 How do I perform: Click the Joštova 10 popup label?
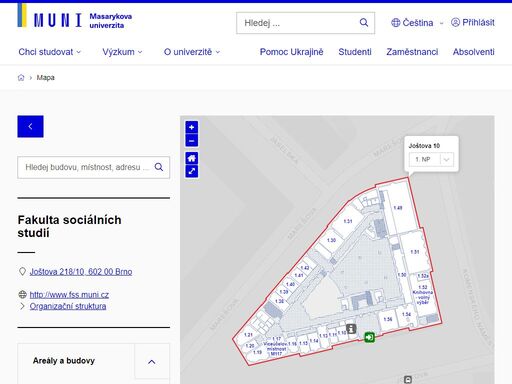point(424,146)
